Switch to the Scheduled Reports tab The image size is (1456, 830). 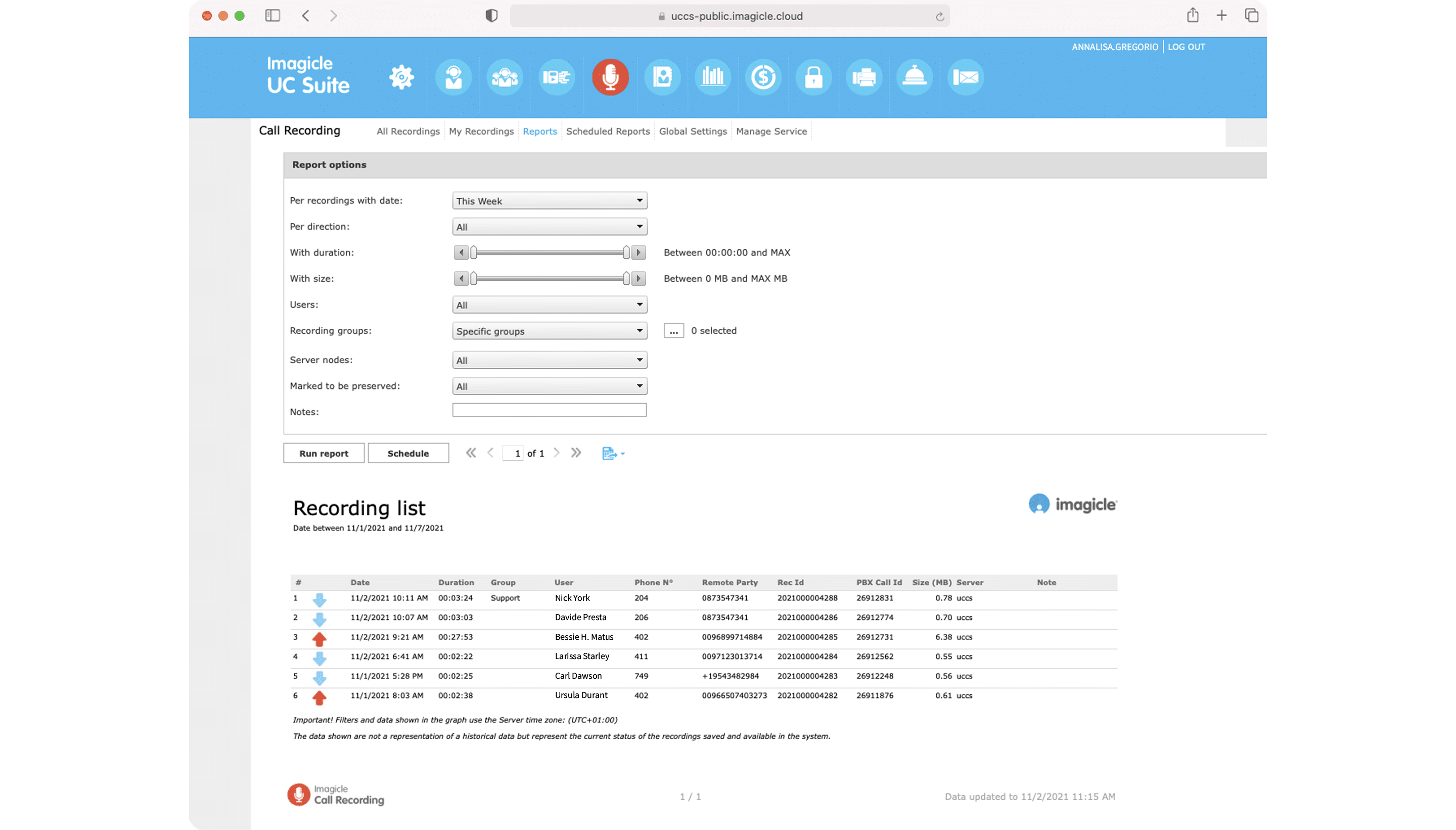[608, 131]
